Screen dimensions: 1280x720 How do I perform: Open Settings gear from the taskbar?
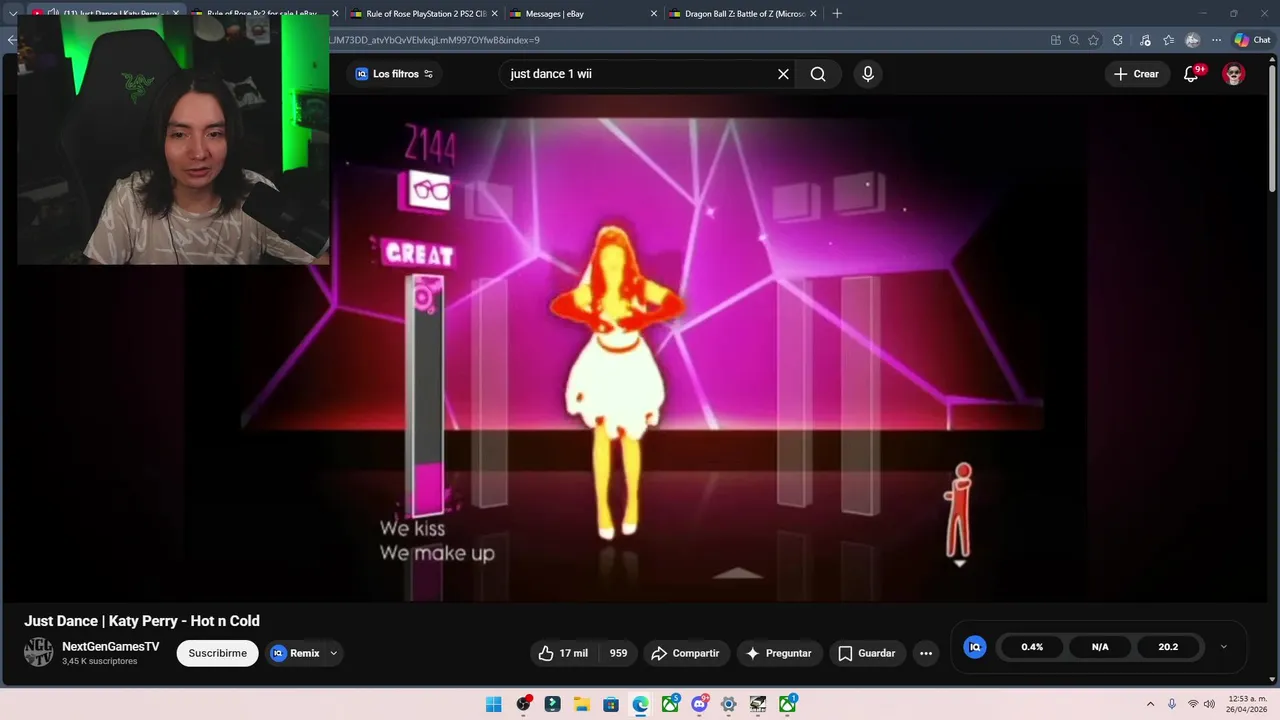[729, 704]
